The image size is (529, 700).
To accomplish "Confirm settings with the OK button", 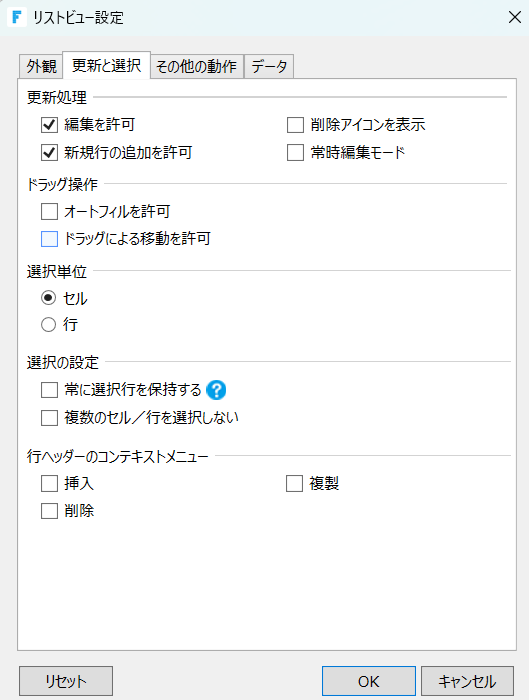I will (369, 681).
